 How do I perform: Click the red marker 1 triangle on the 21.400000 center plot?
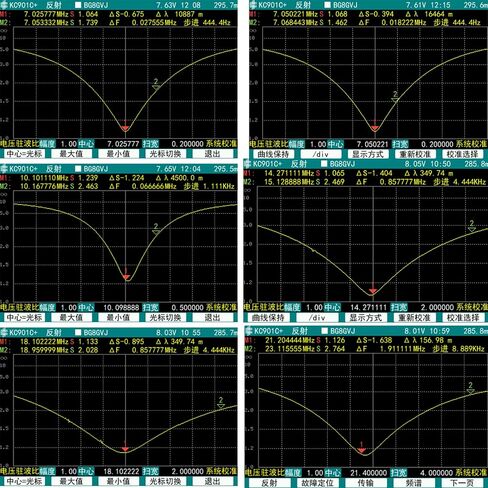pos(361,451)
